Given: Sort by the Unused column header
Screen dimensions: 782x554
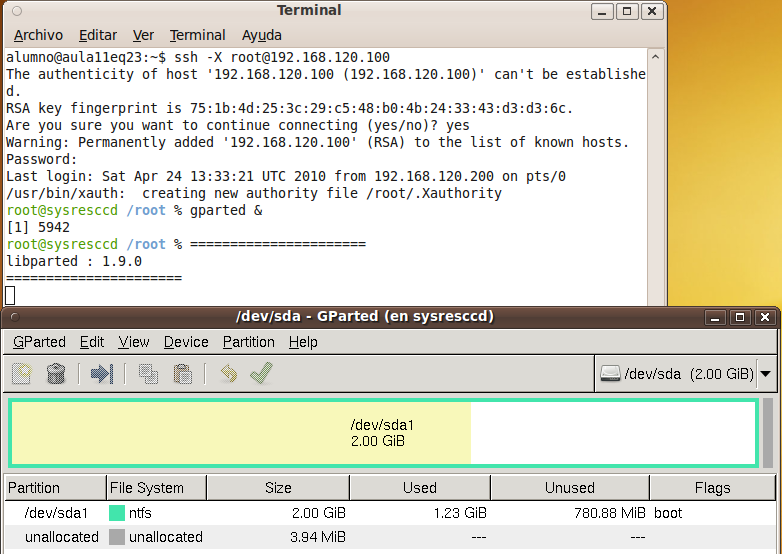Looking at the screenshot, I should pyautogui.click(x=570, y=488).
